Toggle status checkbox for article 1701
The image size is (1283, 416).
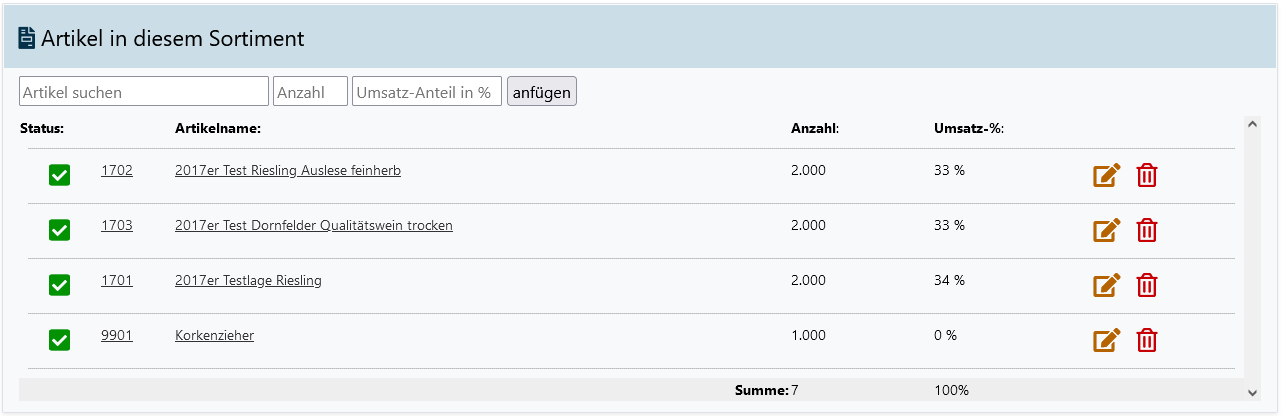[60, 286]
